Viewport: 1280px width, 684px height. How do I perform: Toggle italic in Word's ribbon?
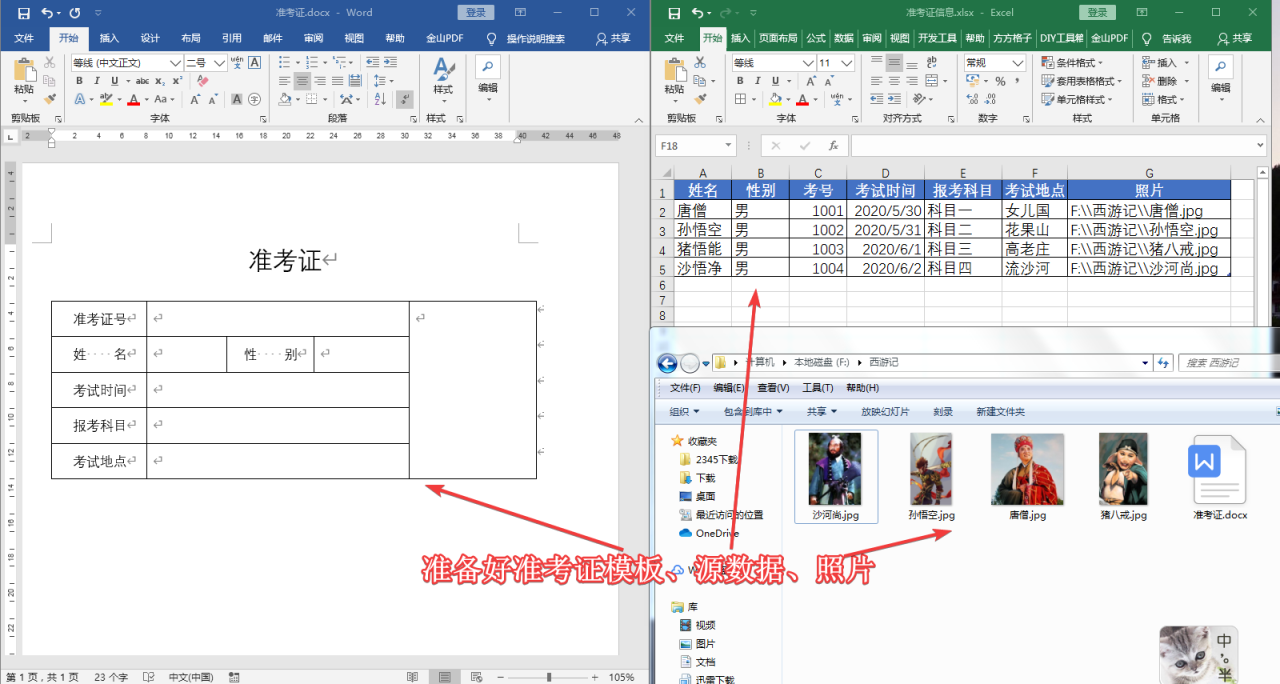(98, 81)
